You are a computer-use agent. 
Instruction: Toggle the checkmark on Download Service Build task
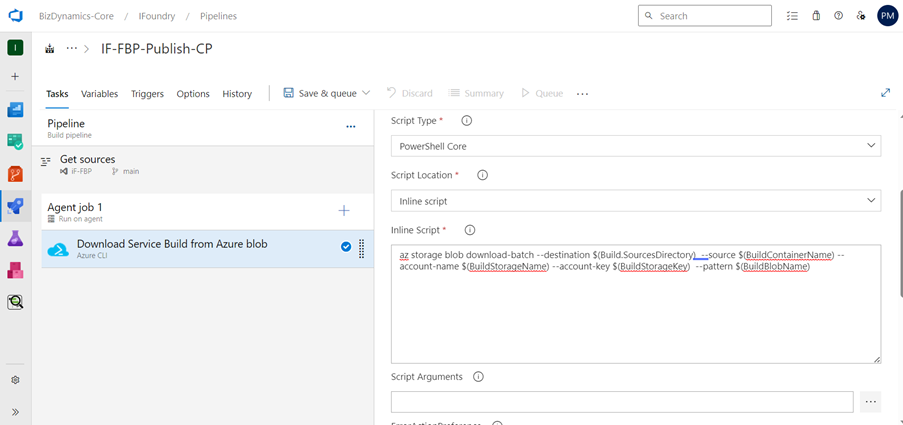(x=346, y=247)
